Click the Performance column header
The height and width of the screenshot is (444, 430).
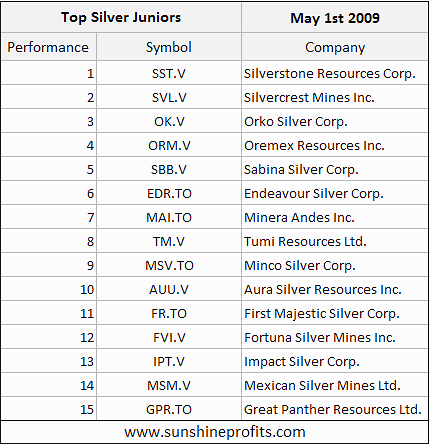(x=48, y=47)
